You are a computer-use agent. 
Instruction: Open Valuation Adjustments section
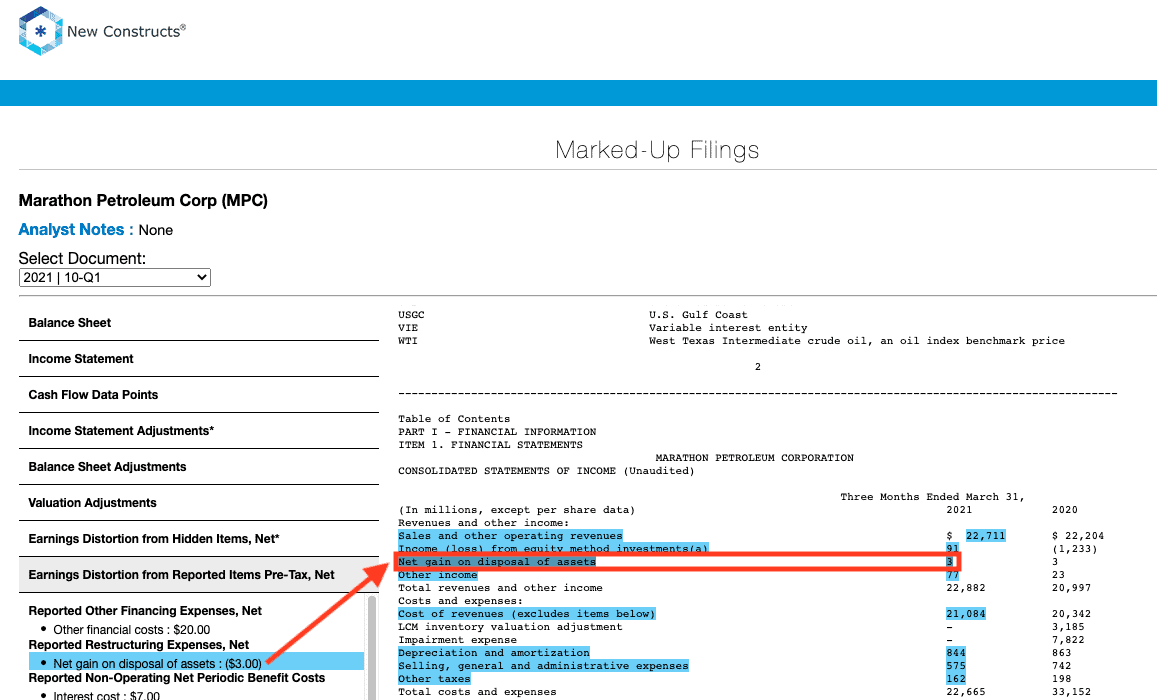click(198, 503)
